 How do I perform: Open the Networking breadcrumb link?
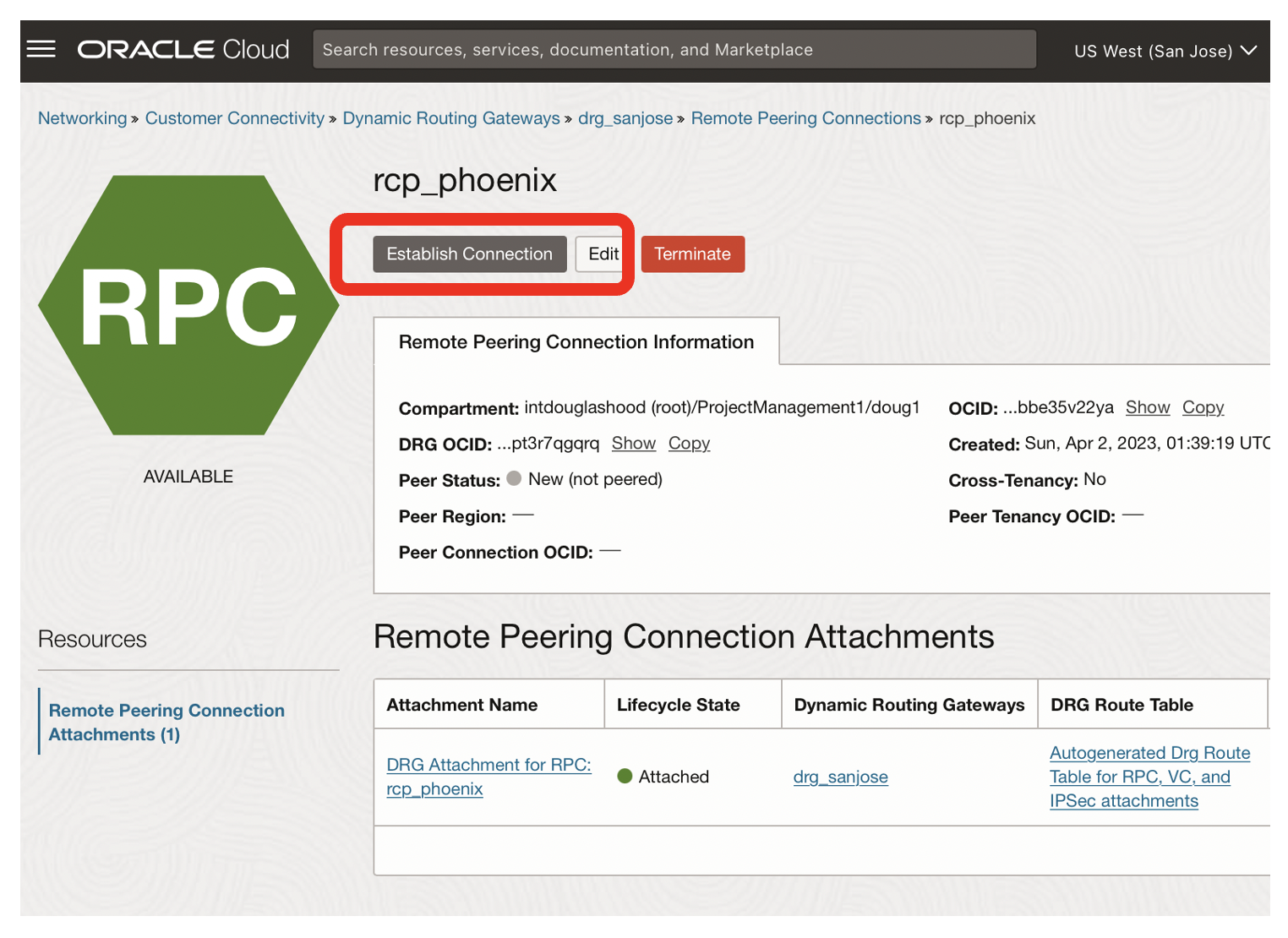pos(82,118)
